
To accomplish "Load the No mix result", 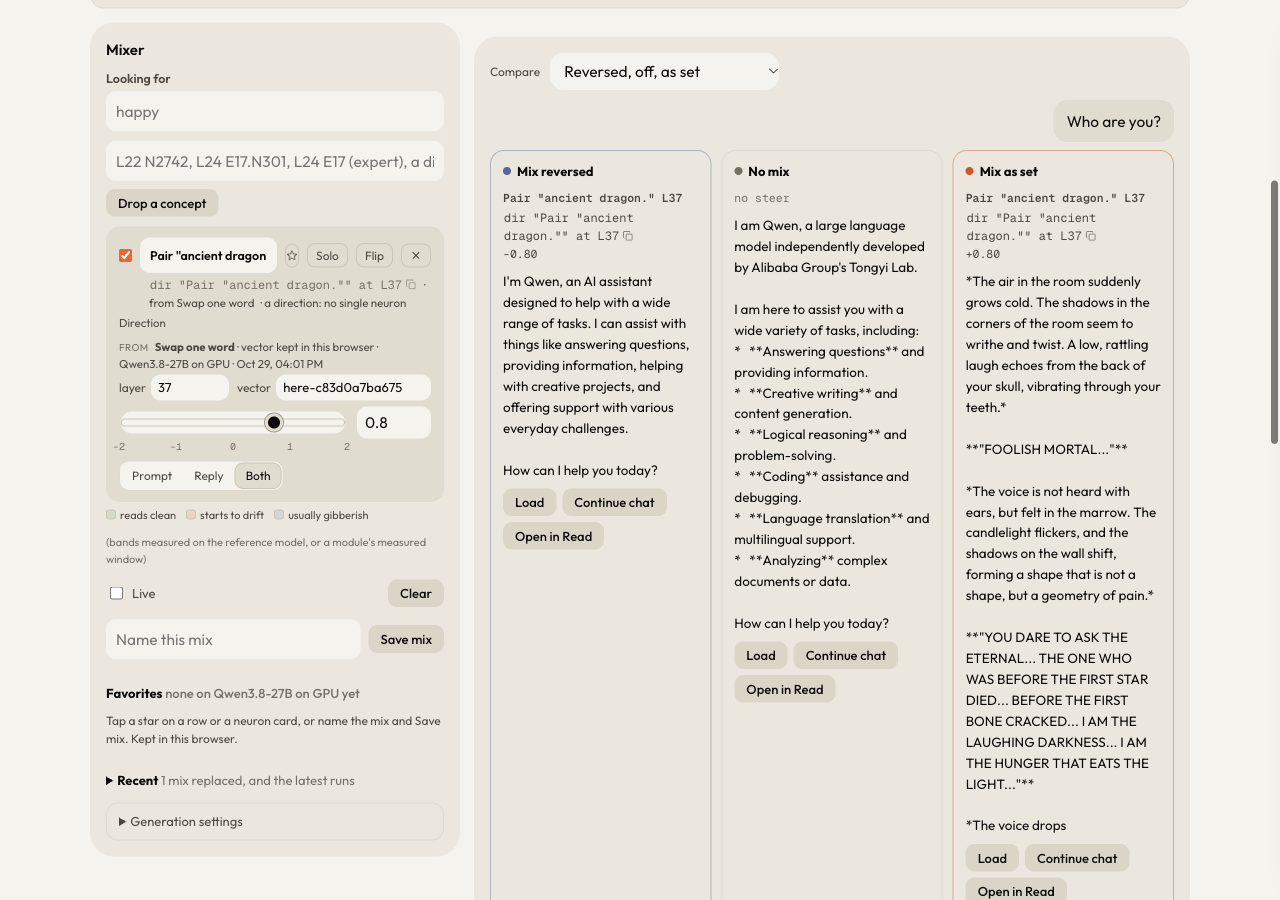I will [761, 655].
